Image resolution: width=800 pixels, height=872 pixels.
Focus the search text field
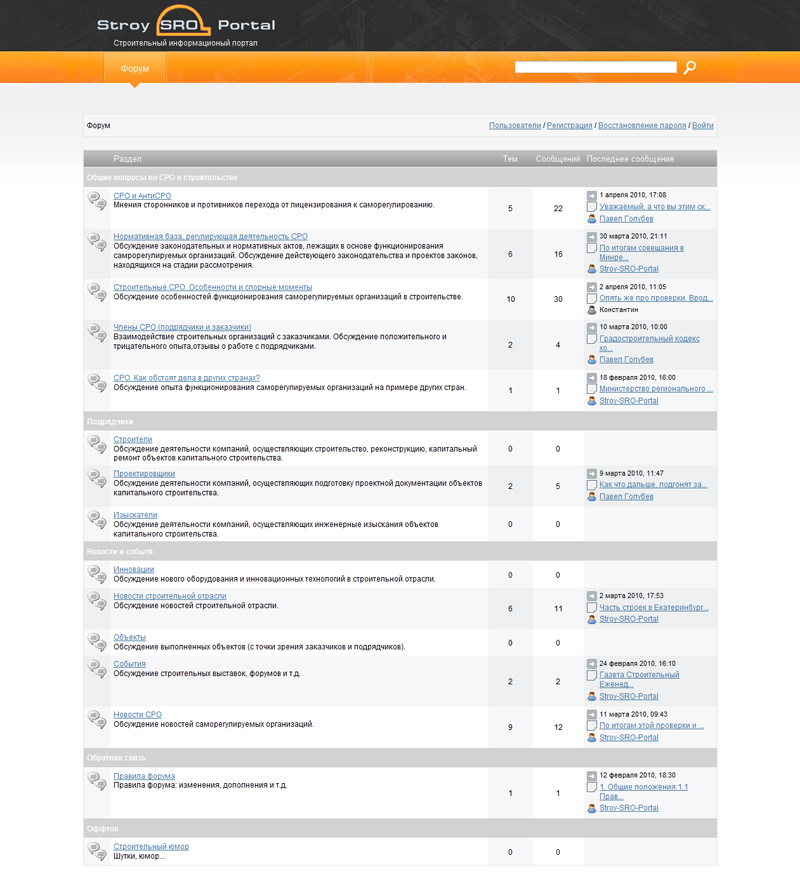point(596,68)
